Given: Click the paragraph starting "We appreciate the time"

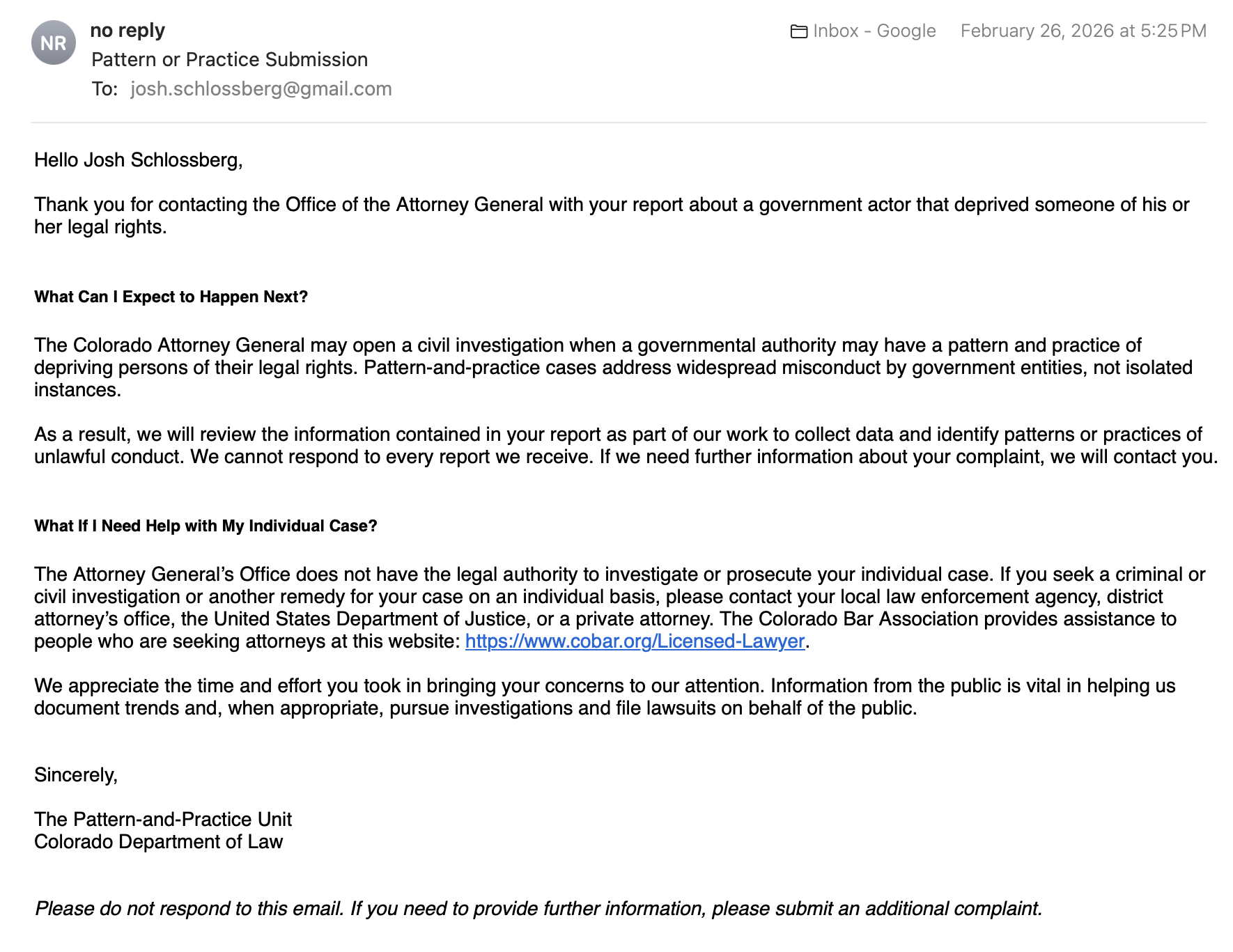Looking at the screenshot, I should click(x=605, y=697).
